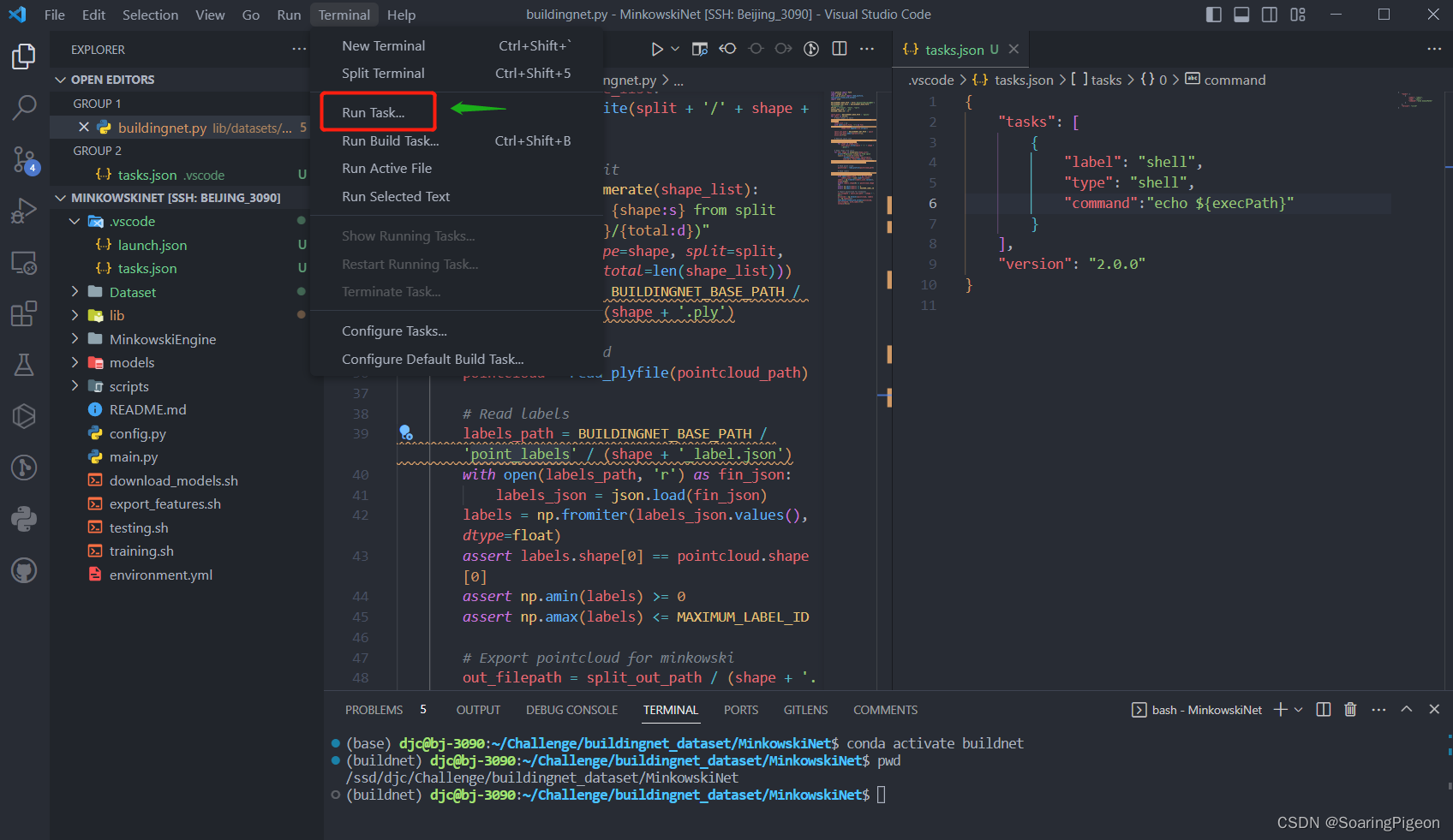The width and height of the screenshot is (1453, 840).
Task: Toggle Panel layout icon in title bar
Action: pos(1241,15)
